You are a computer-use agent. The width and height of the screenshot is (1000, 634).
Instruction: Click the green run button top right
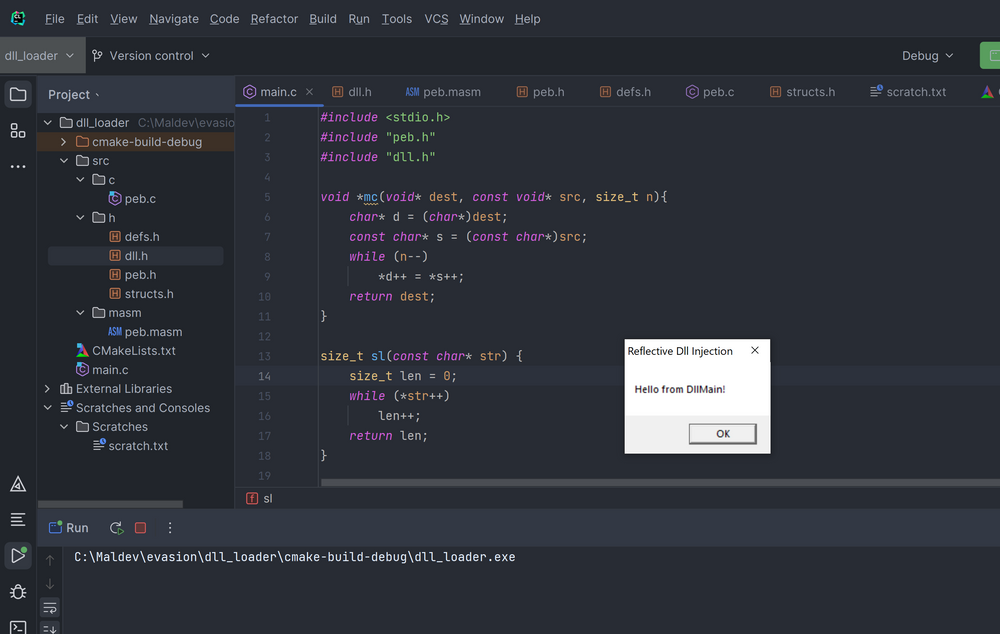(x=993, y=56)
